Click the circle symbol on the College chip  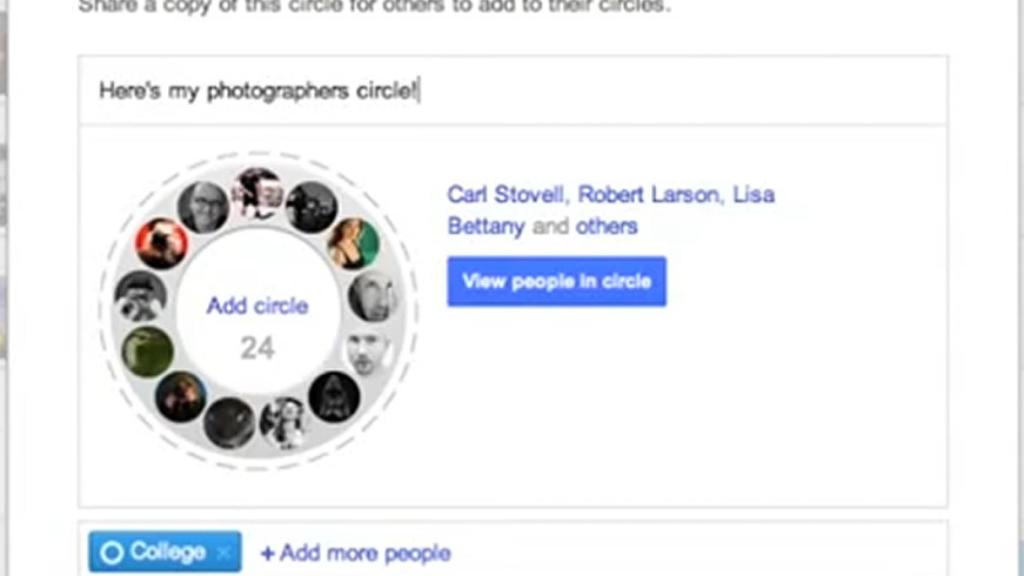coord(112,551)
